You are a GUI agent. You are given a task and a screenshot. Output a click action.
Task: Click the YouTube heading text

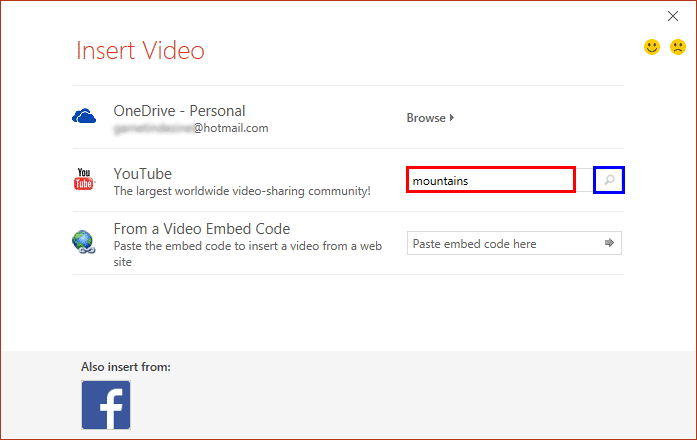[x=142, y=174]
